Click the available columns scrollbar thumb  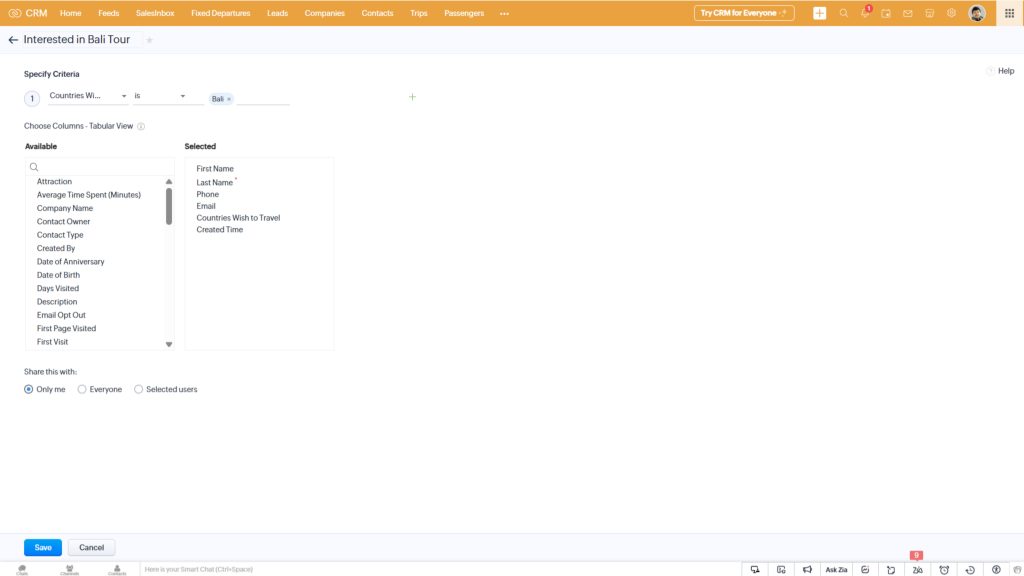169,206
